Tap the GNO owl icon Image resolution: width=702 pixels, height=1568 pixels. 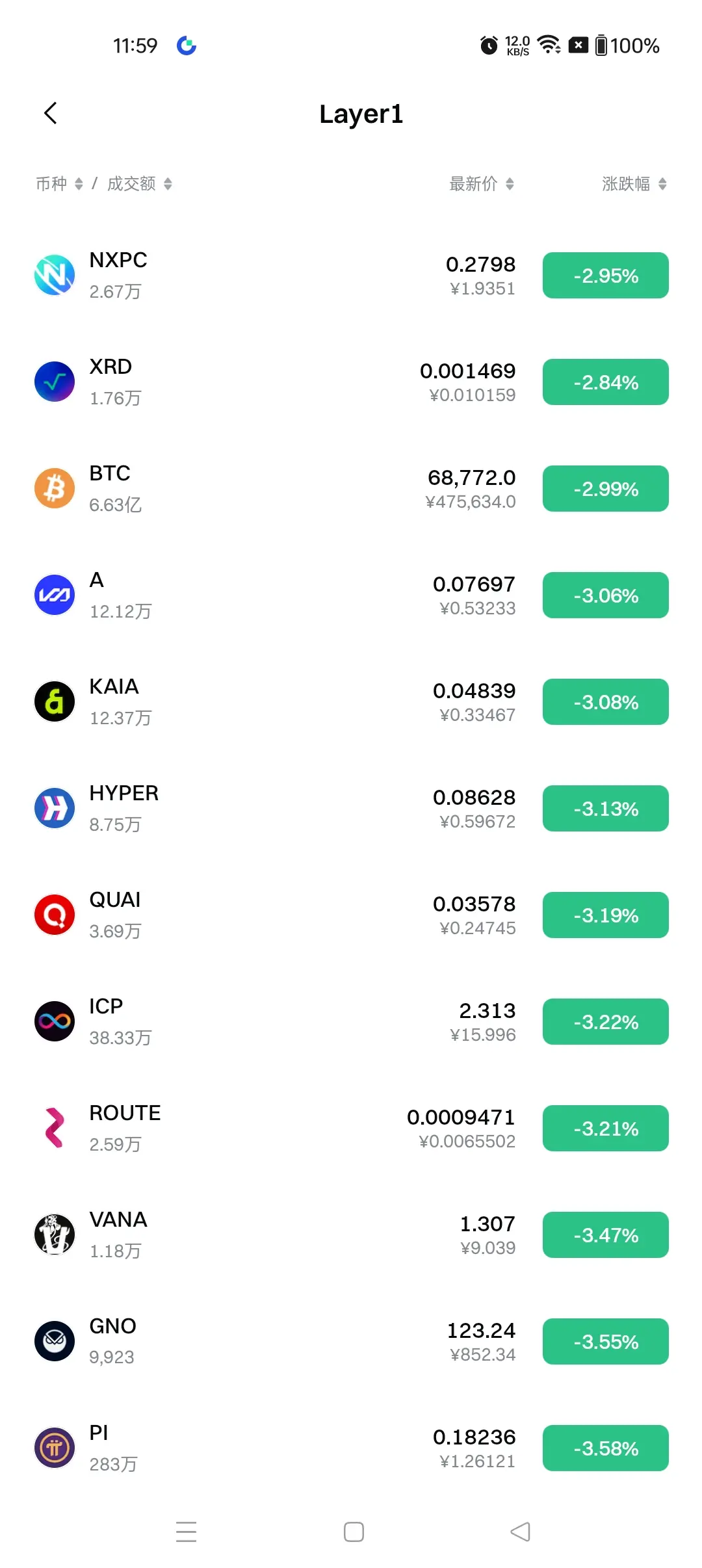[55, 1341]
